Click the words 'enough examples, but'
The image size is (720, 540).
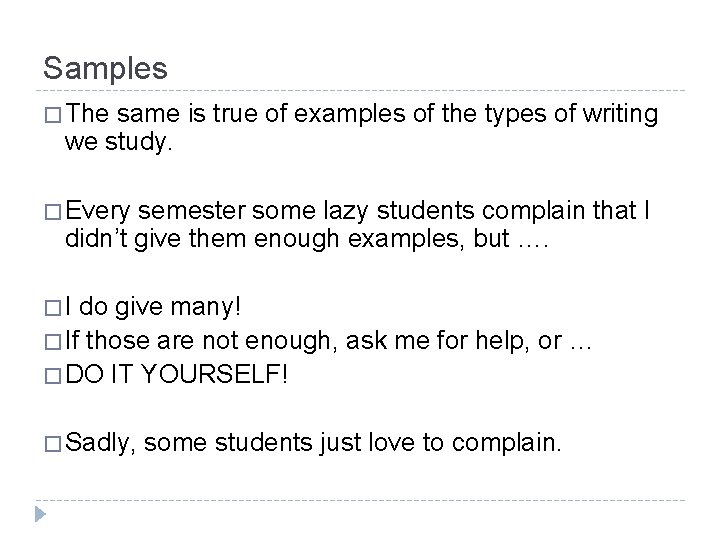point(382,240)
